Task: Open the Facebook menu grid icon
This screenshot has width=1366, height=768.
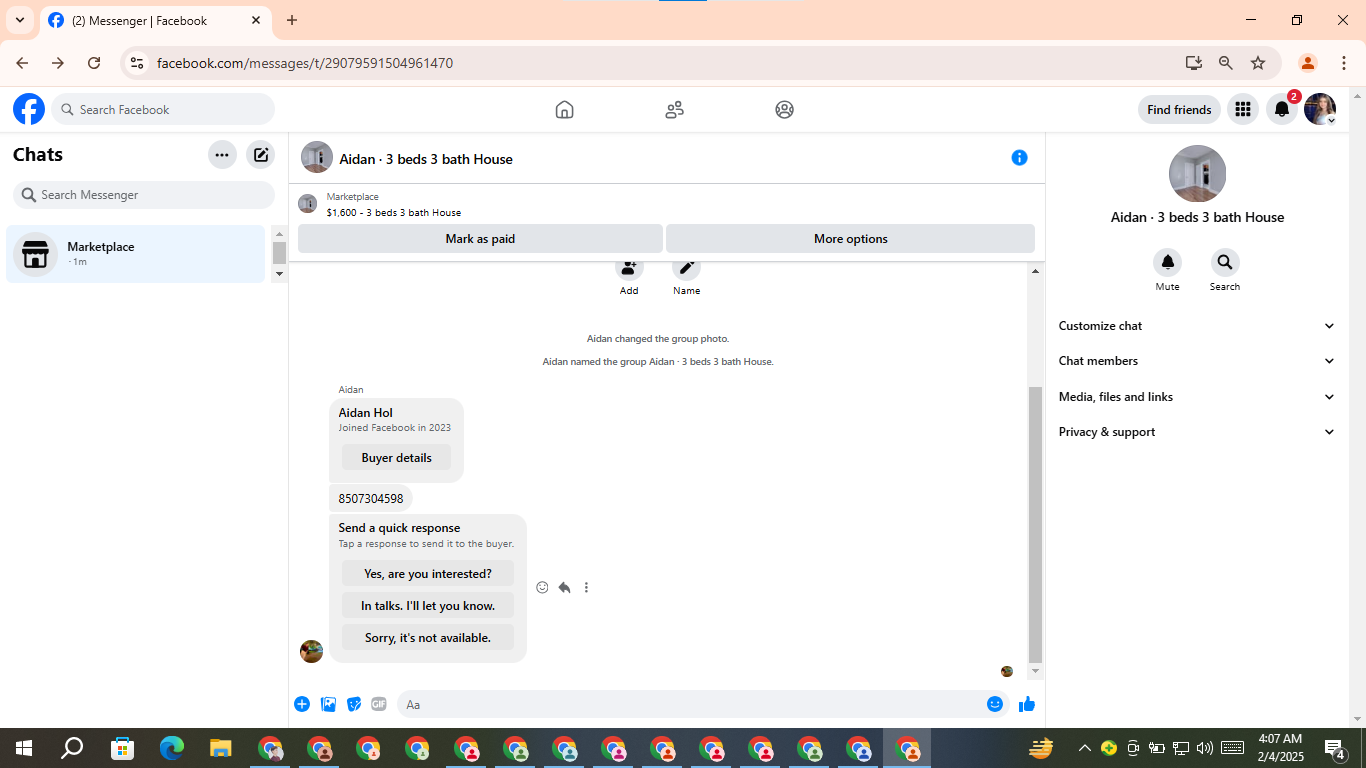Action: (1243, 109)
